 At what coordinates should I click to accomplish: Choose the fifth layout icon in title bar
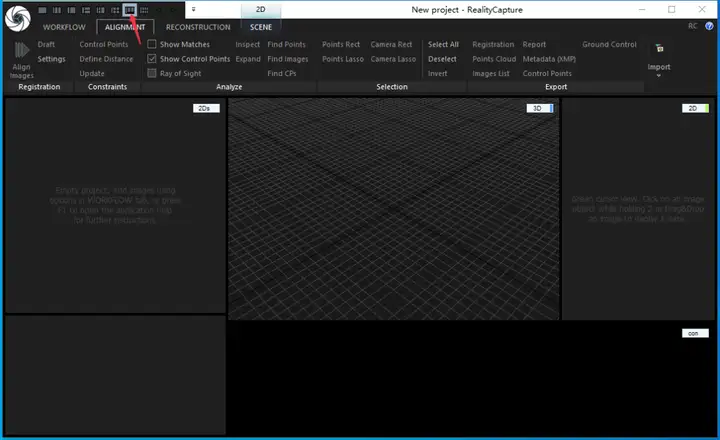[x=101, y=10]
